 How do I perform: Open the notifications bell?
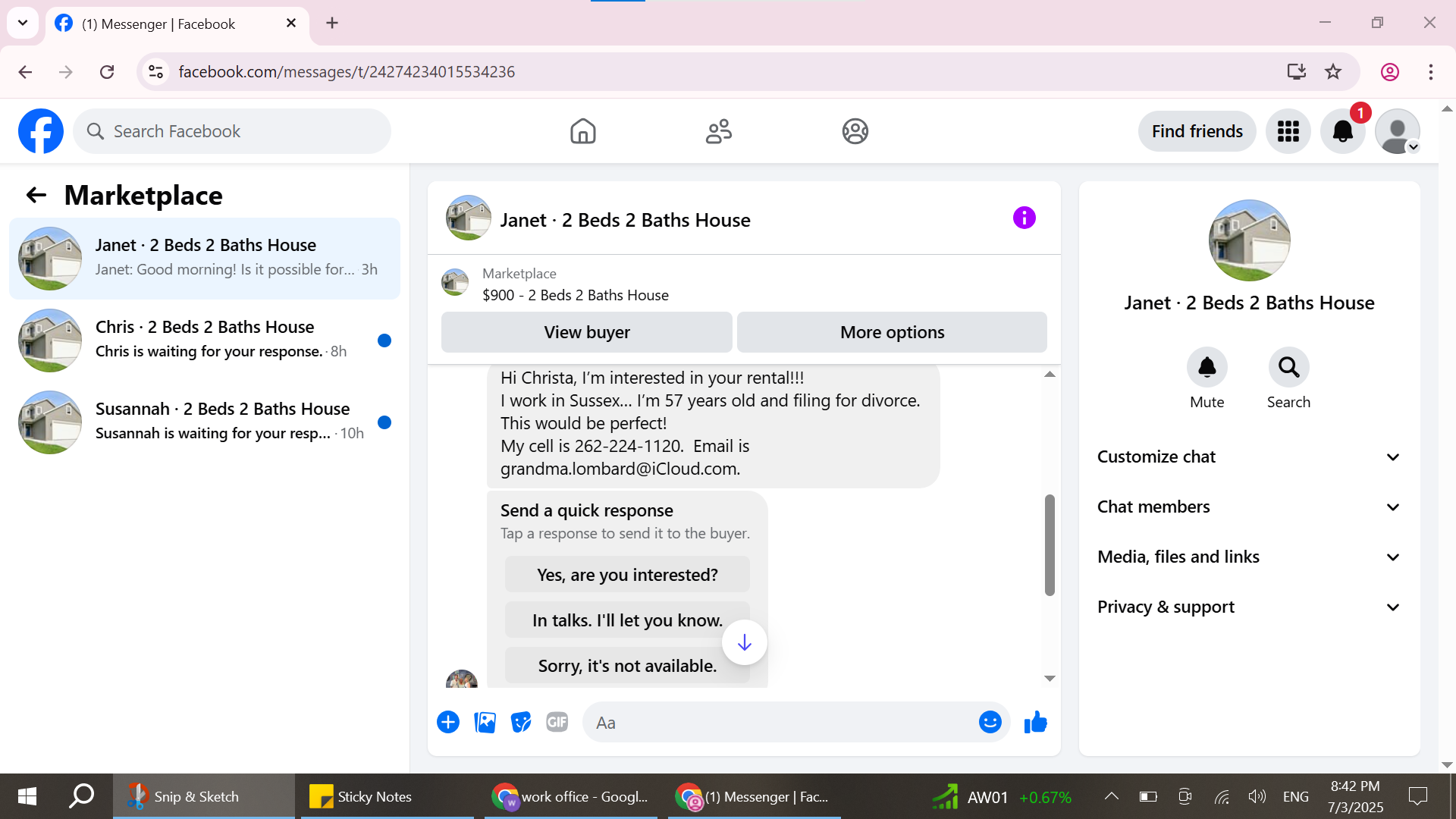click(1342, 131)
